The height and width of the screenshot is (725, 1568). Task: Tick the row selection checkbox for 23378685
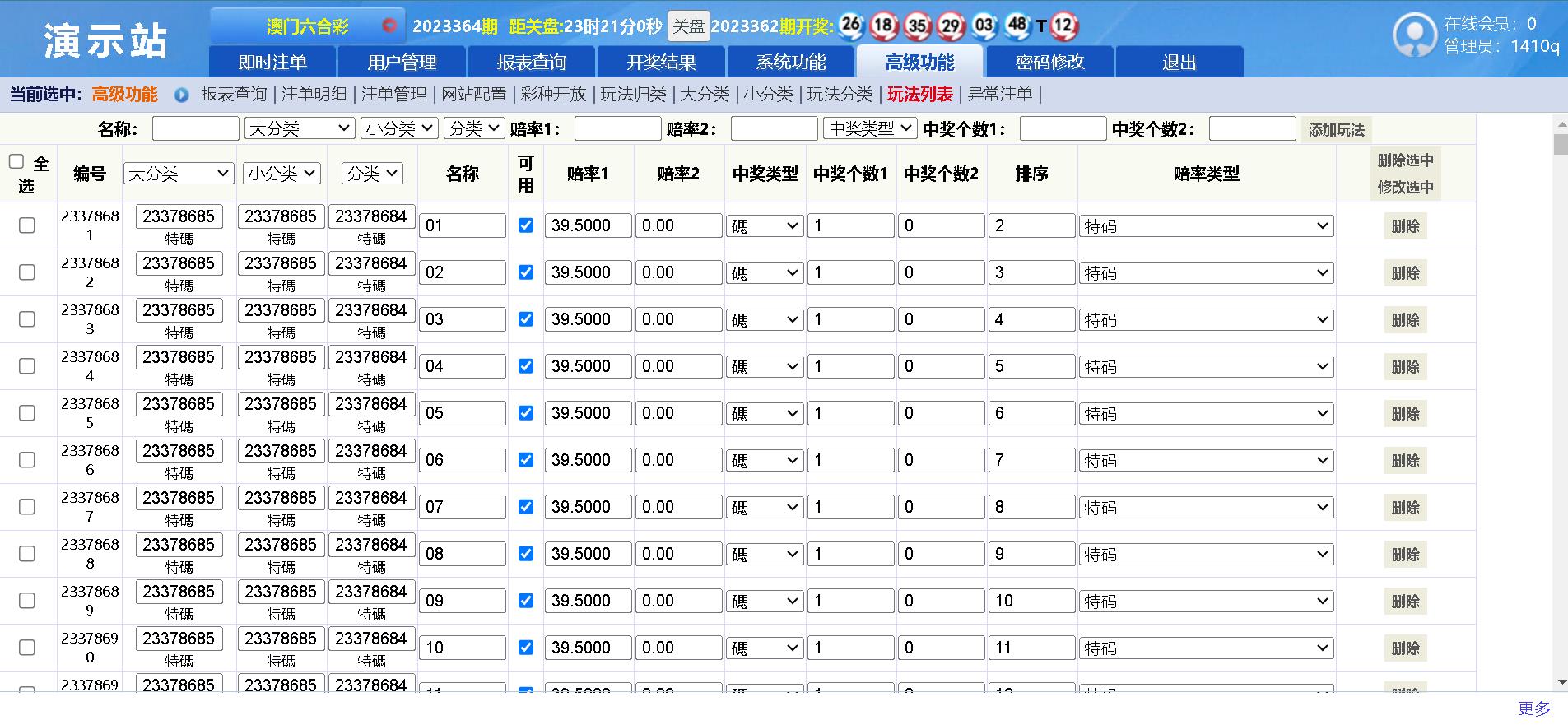27,413
